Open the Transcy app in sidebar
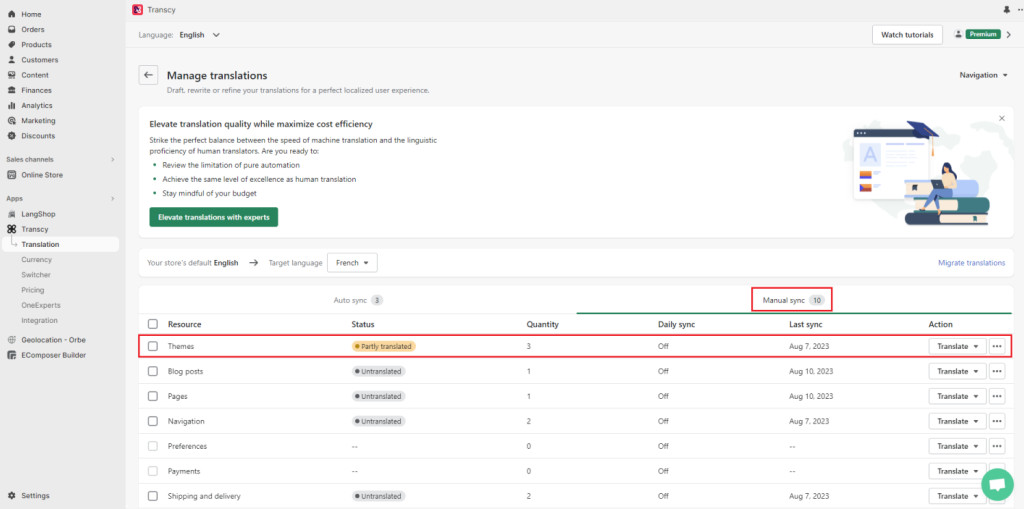Image resolution: width=1024 pixels, height=509 pixels. pos(35,229)
